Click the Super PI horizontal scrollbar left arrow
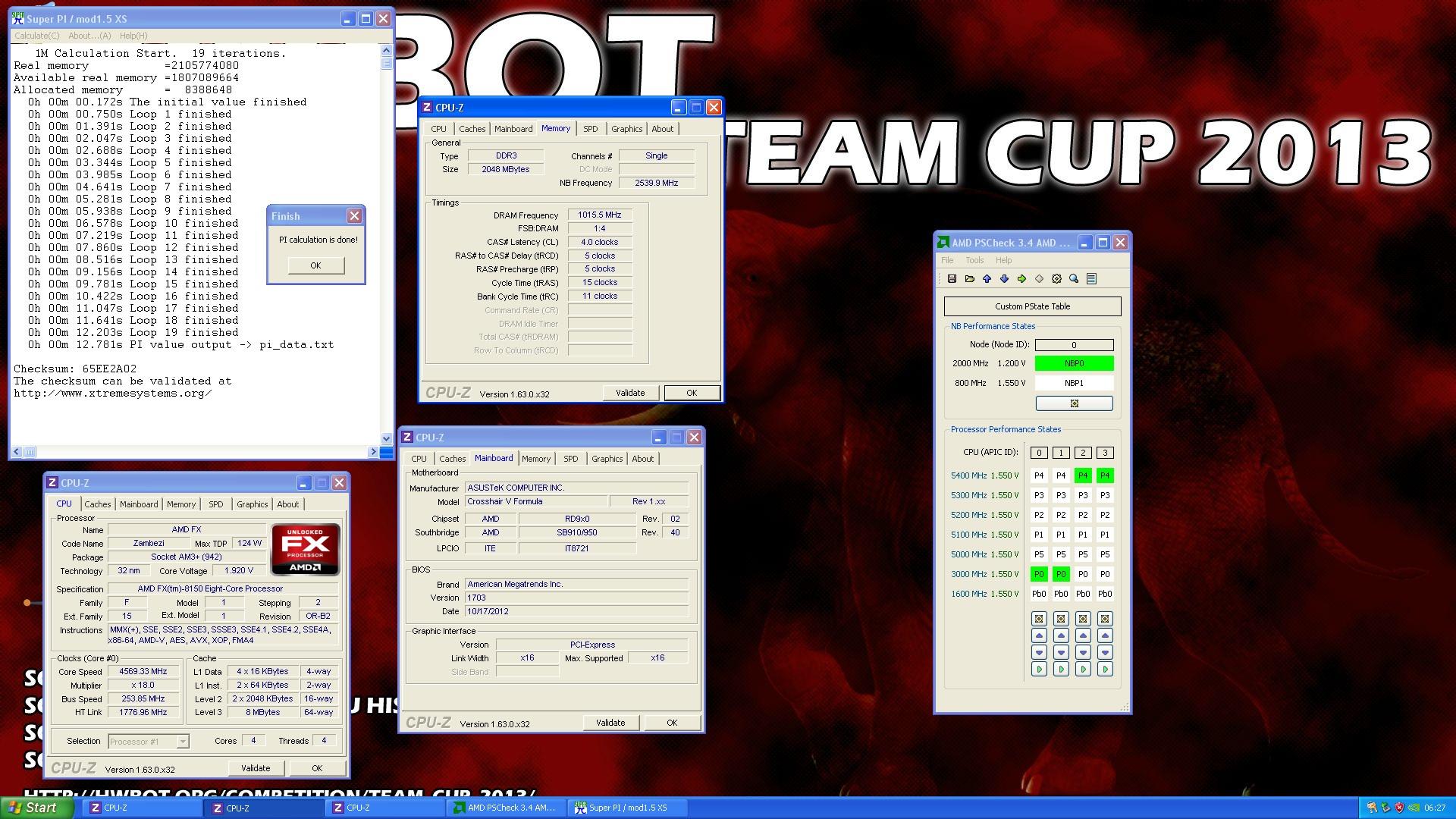1456x819 pixels. tap(17, 452)
